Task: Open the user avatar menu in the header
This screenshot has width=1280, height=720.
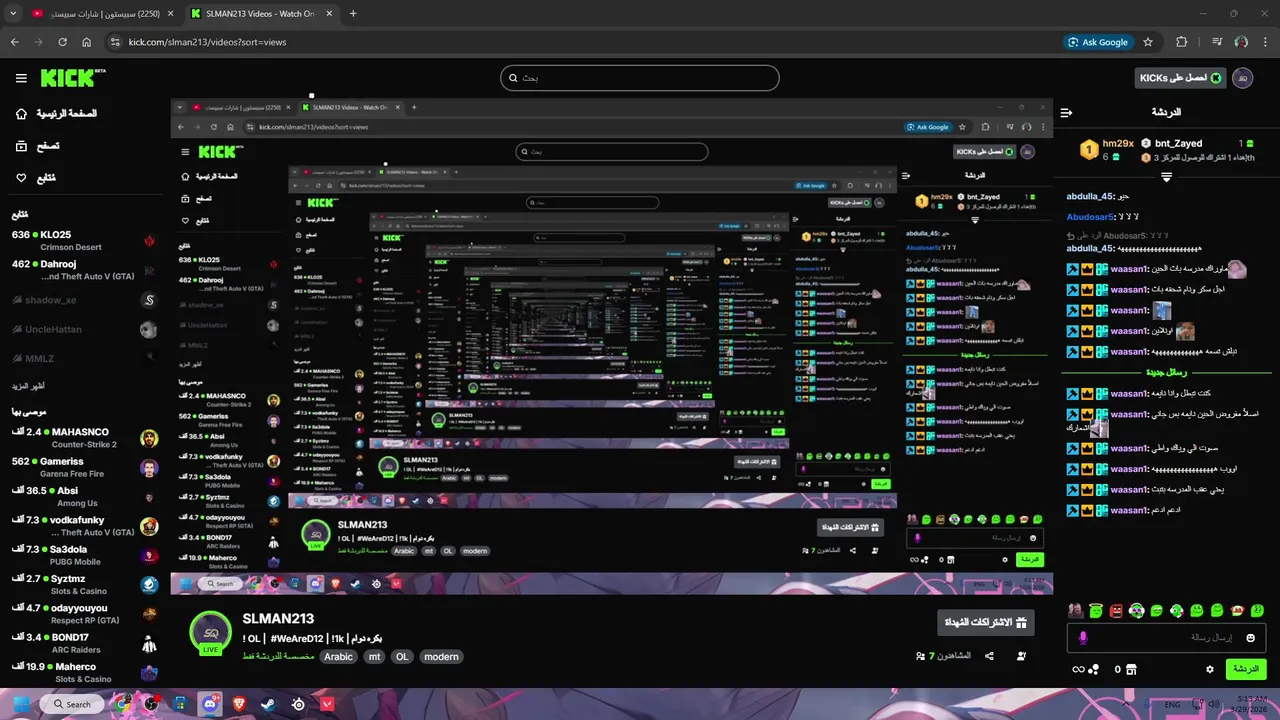Action: pyautogui.click(x=1243, y=78)
